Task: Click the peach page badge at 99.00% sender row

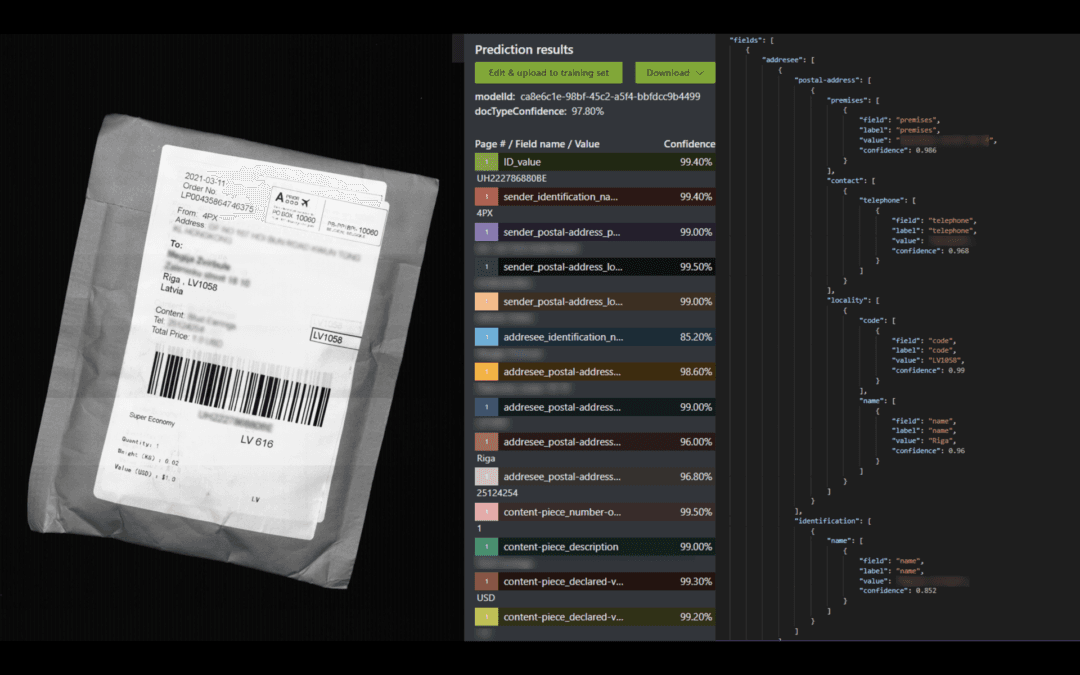Action: [x=486, y=302]
